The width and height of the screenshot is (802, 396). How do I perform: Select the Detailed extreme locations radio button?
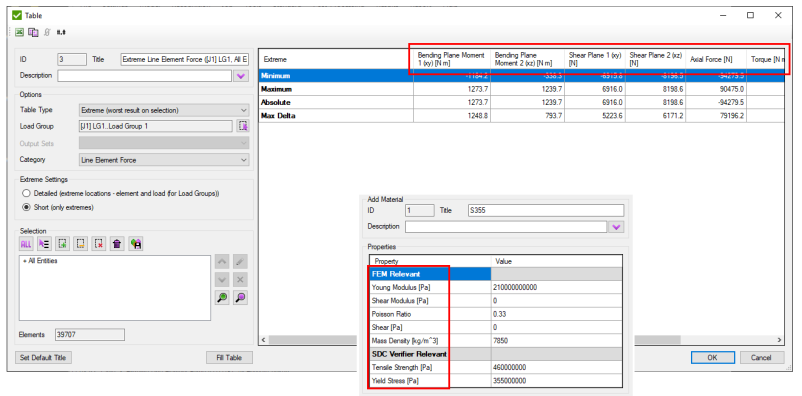[x=26, y=194]
